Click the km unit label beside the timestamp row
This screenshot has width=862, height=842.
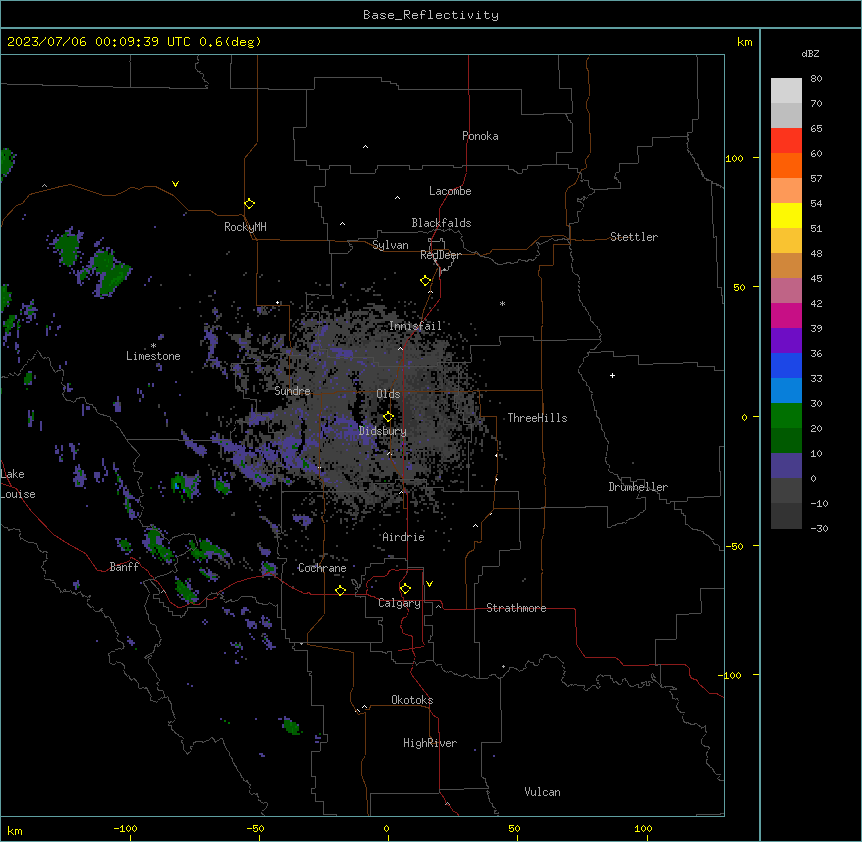744,42
